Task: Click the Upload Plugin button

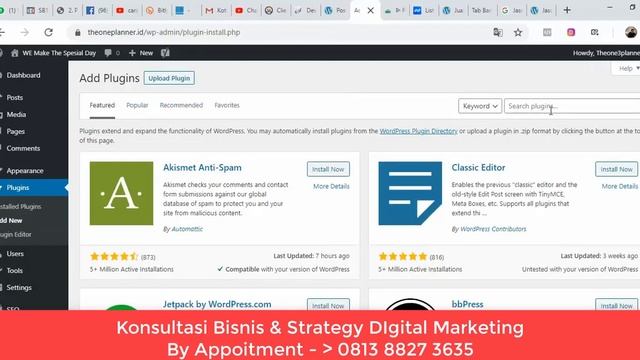Action: tap(169, 78)
